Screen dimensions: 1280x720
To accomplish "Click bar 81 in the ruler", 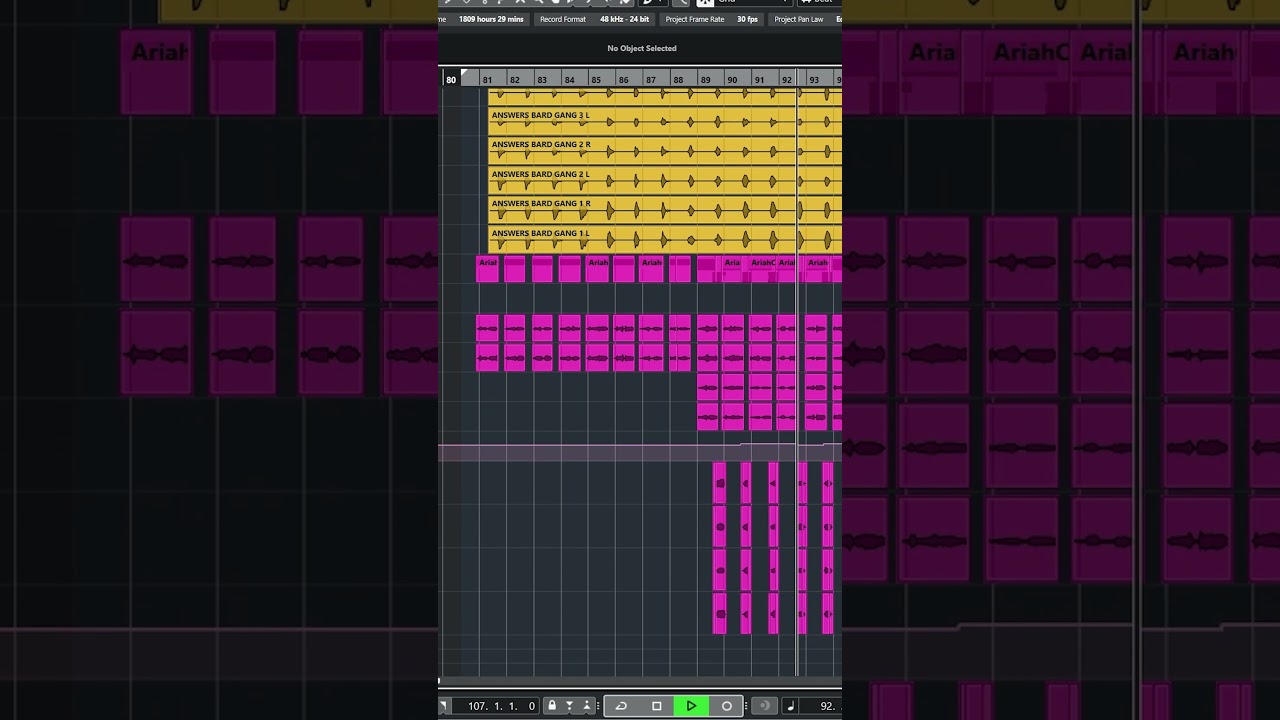I will click(487, 79).
